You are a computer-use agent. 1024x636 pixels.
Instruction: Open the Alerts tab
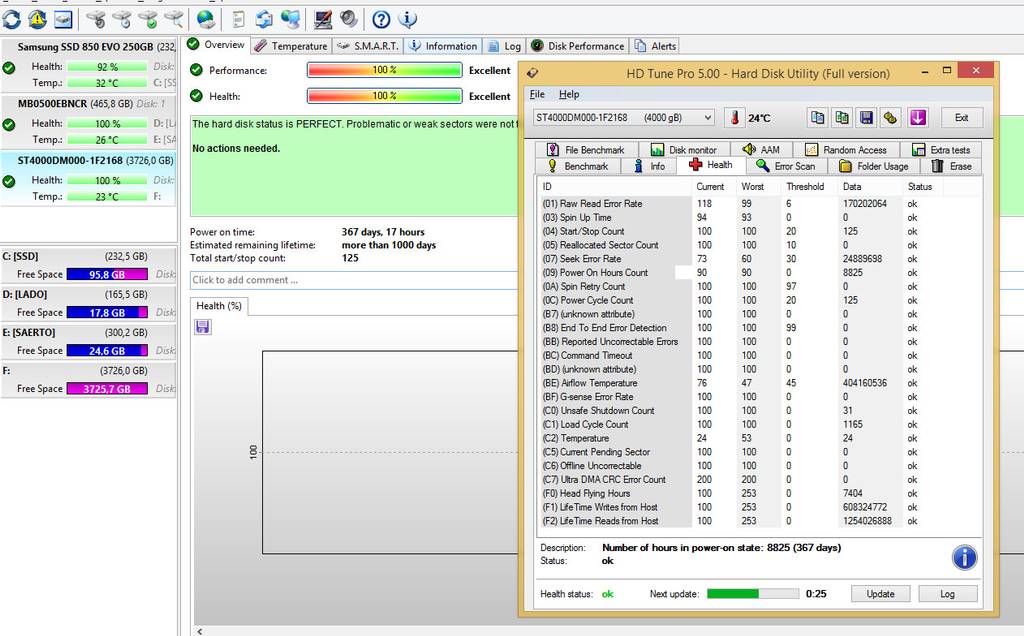click(656, 46)
